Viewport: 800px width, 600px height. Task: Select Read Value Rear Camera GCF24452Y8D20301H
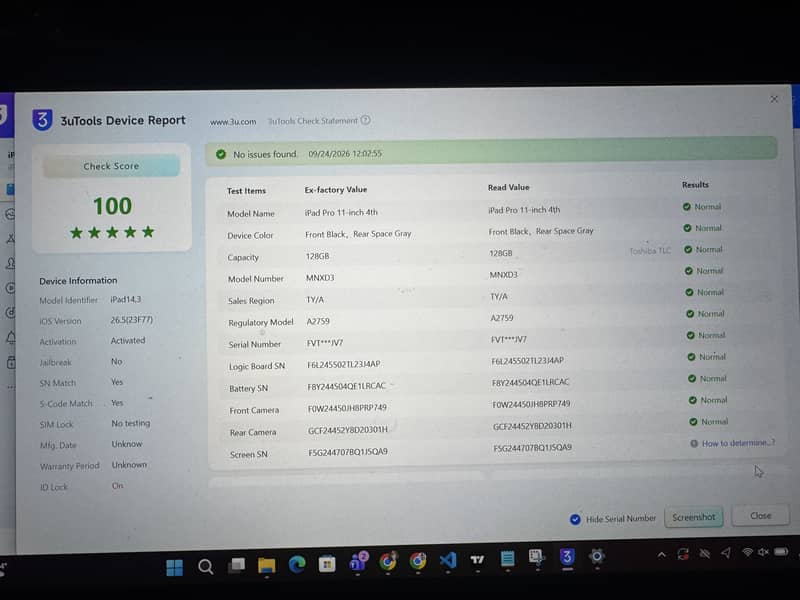532,426
